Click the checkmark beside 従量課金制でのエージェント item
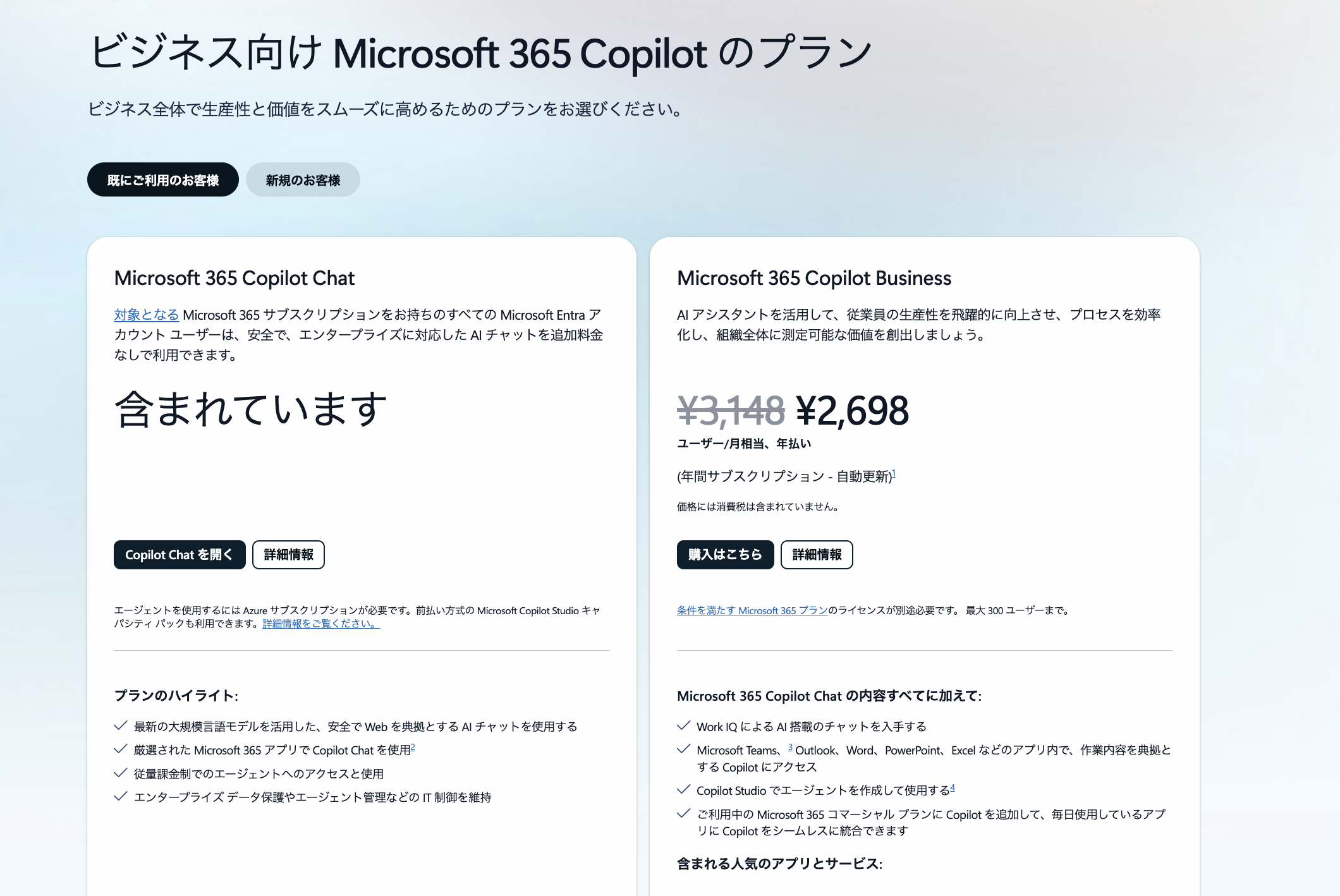The height and width of the screenshot is (896, 1340). pyautogui.click(x=121, y=773)
